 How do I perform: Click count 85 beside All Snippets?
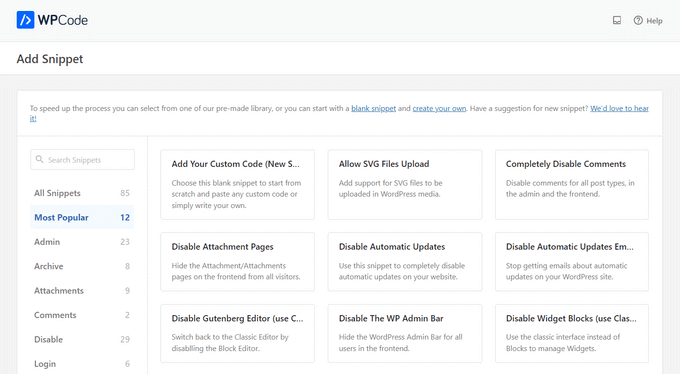click(125, 193)
